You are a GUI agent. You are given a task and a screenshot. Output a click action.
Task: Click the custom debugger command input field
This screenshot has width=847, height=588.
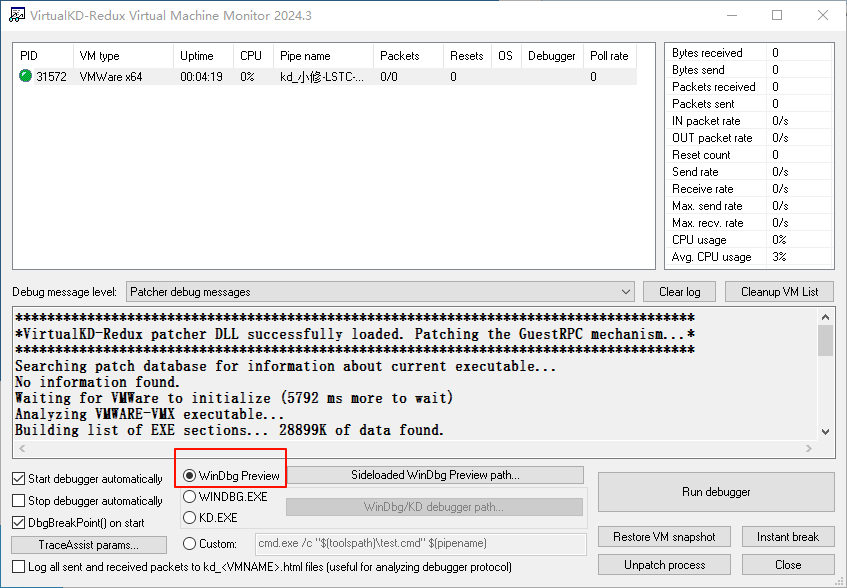pos(420,544)
